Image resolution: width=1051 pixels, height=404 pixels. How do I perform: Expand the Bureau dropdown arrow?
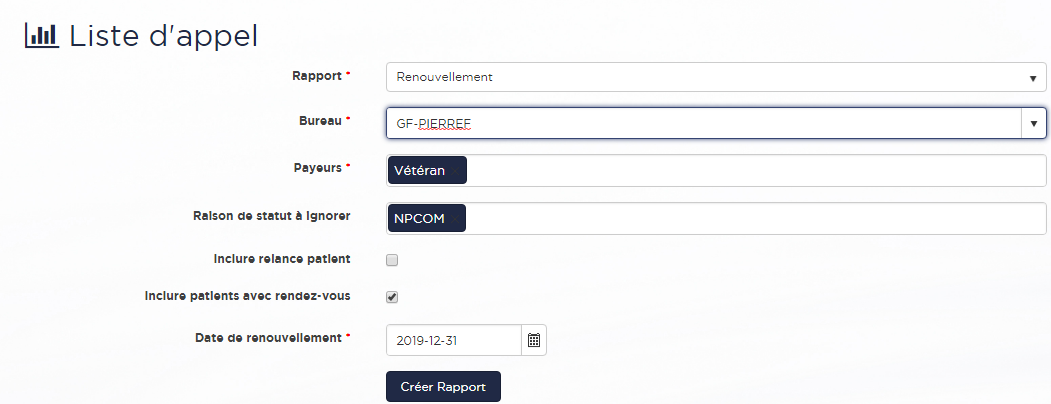(1033, 123)
